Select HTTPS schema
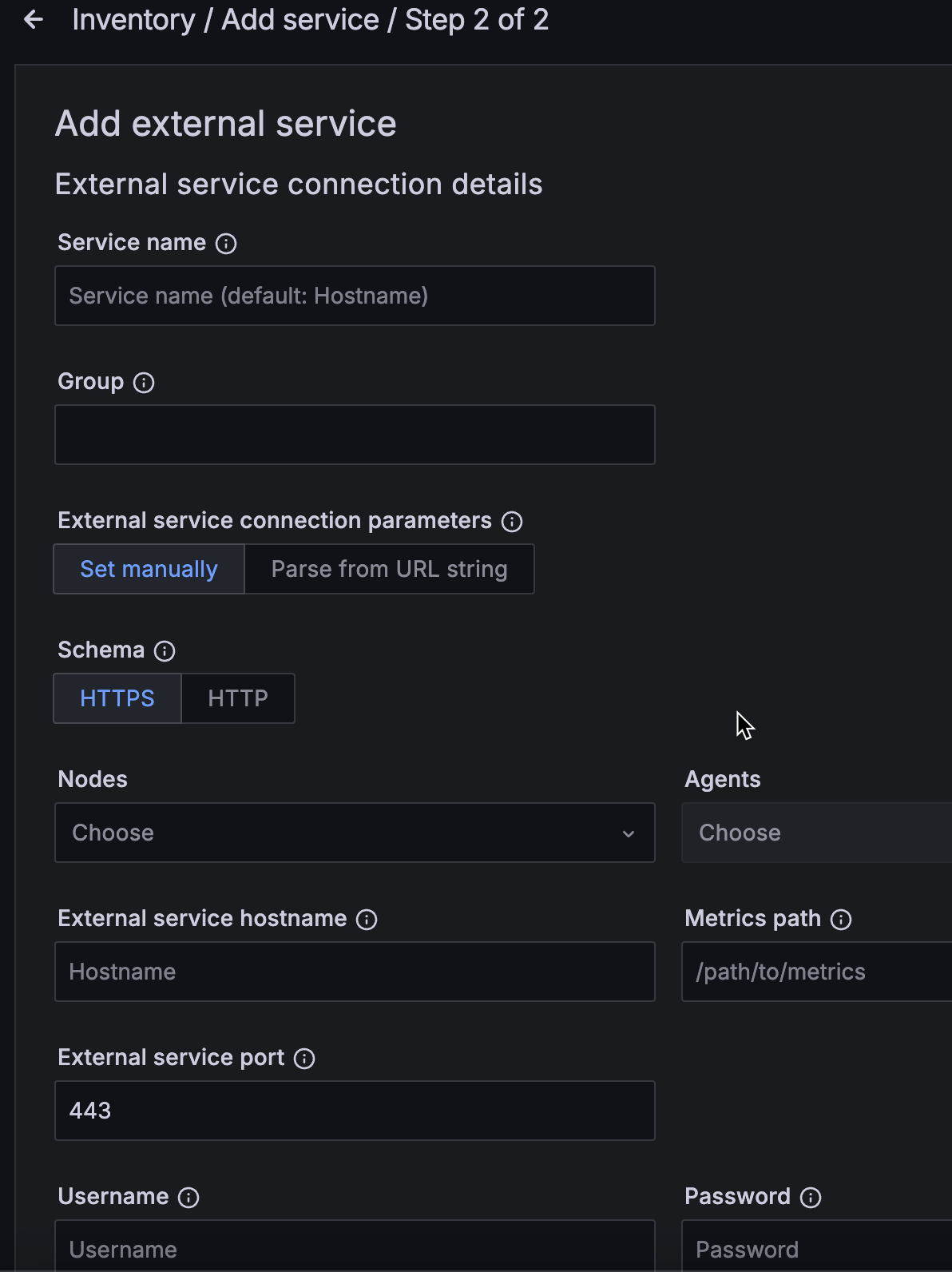952x1272 pixels. pos(117,698)
